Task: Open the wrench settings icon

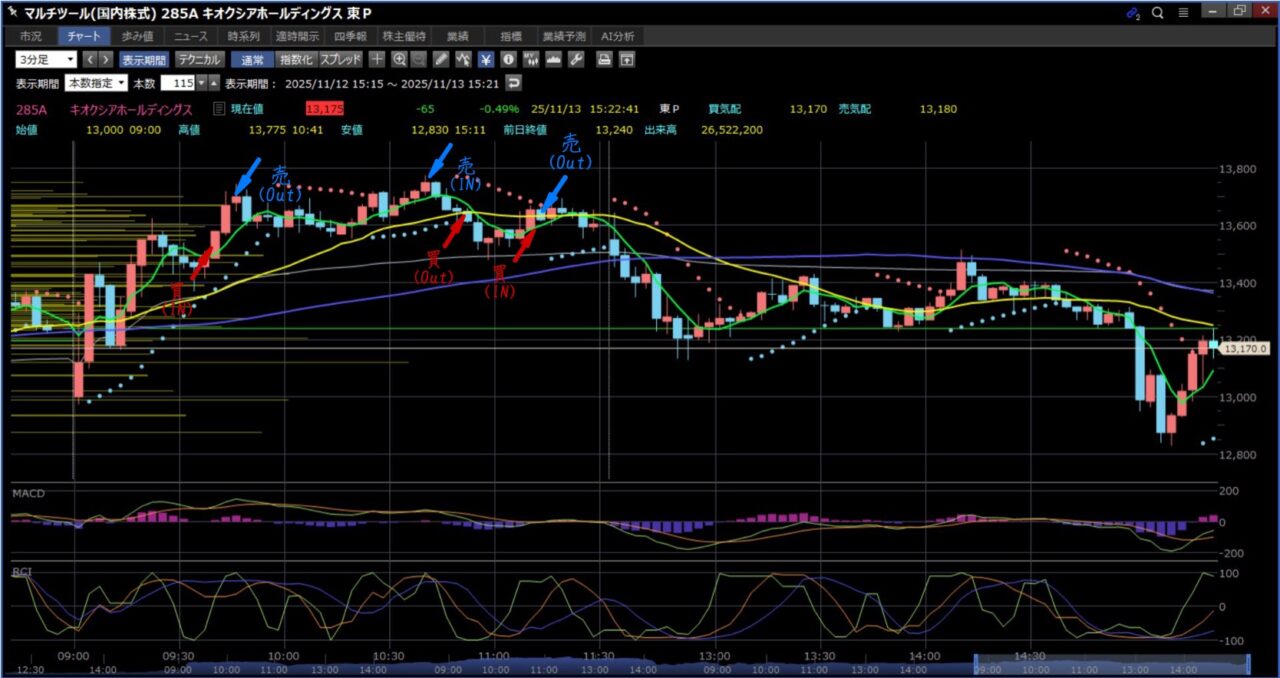Action: (575, 59)
